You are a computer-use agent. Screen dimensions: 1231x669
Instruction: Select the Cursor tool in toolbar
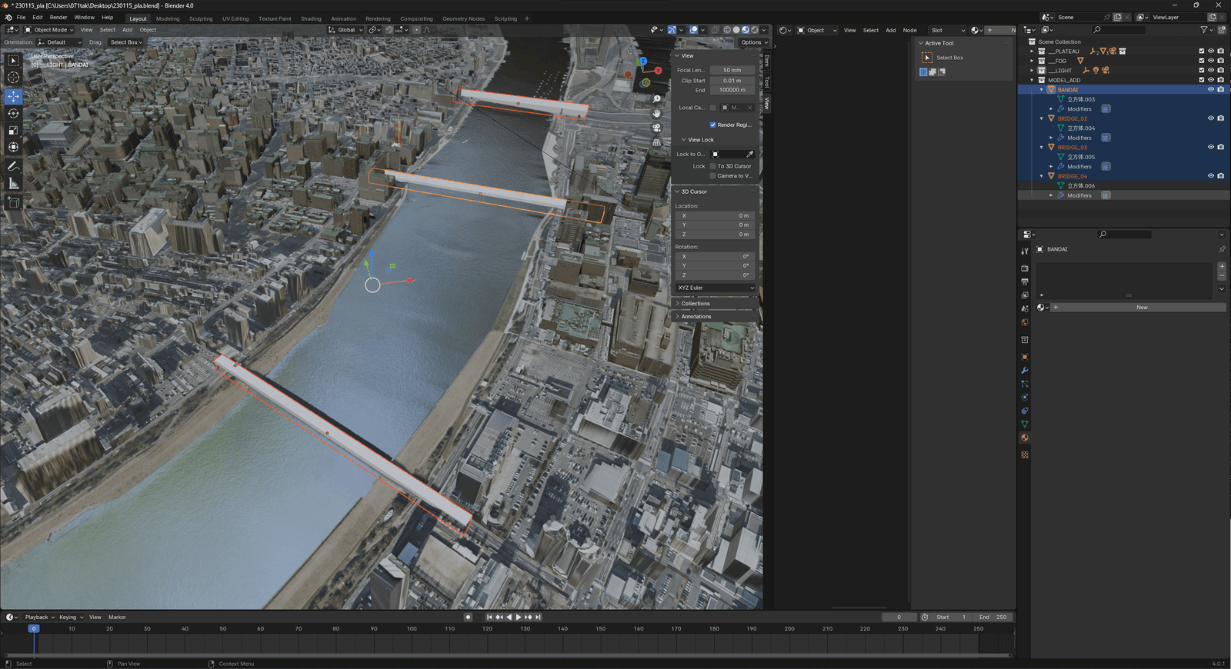(13, 78)
